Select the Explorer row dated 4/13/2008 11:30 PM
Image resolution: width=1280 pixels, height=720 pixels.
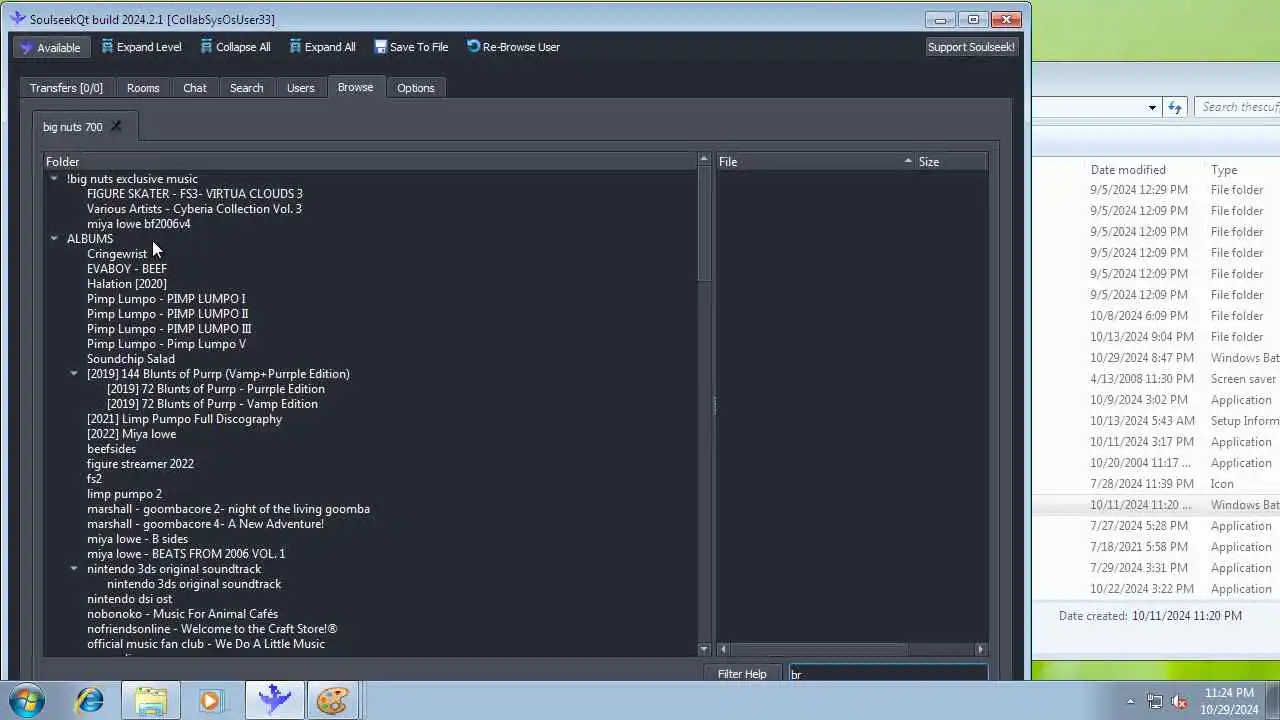(x=1158, y=379)
